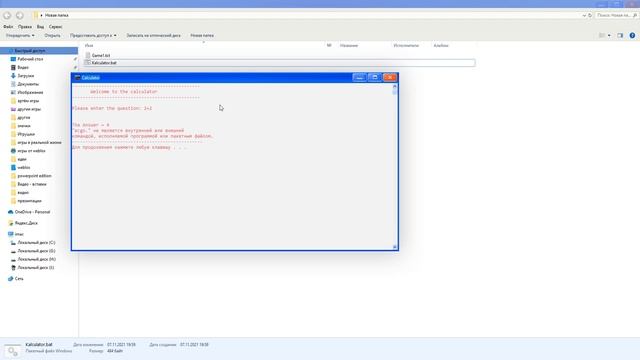640x360 pixels.
Task: Select Игрушки folder in sidebar
Action: [x=26, y=134]
